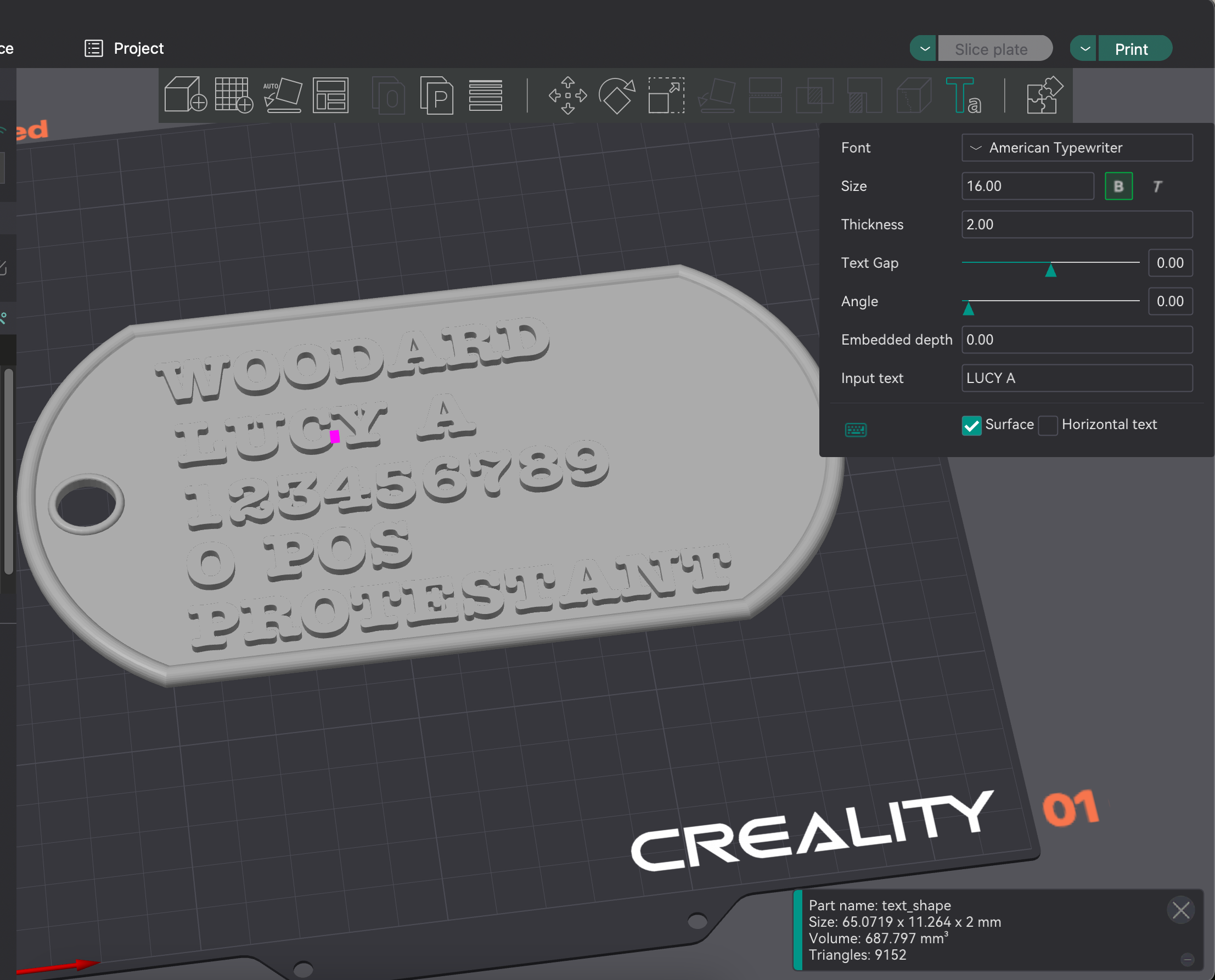Select the Move tool

567,96
